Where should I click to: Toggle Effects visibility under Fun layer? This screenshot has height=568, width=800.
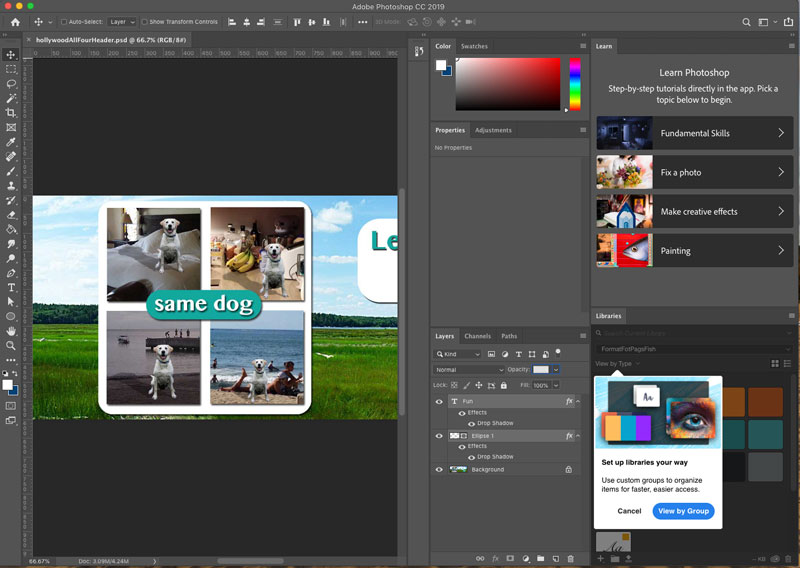click(462, 413)
